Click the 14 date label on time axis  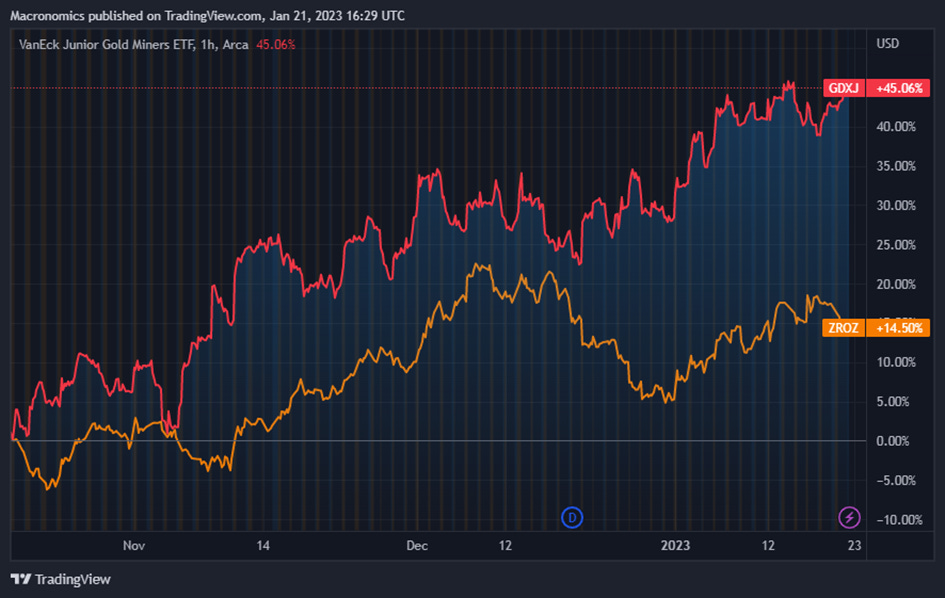(x=263, y=546)
